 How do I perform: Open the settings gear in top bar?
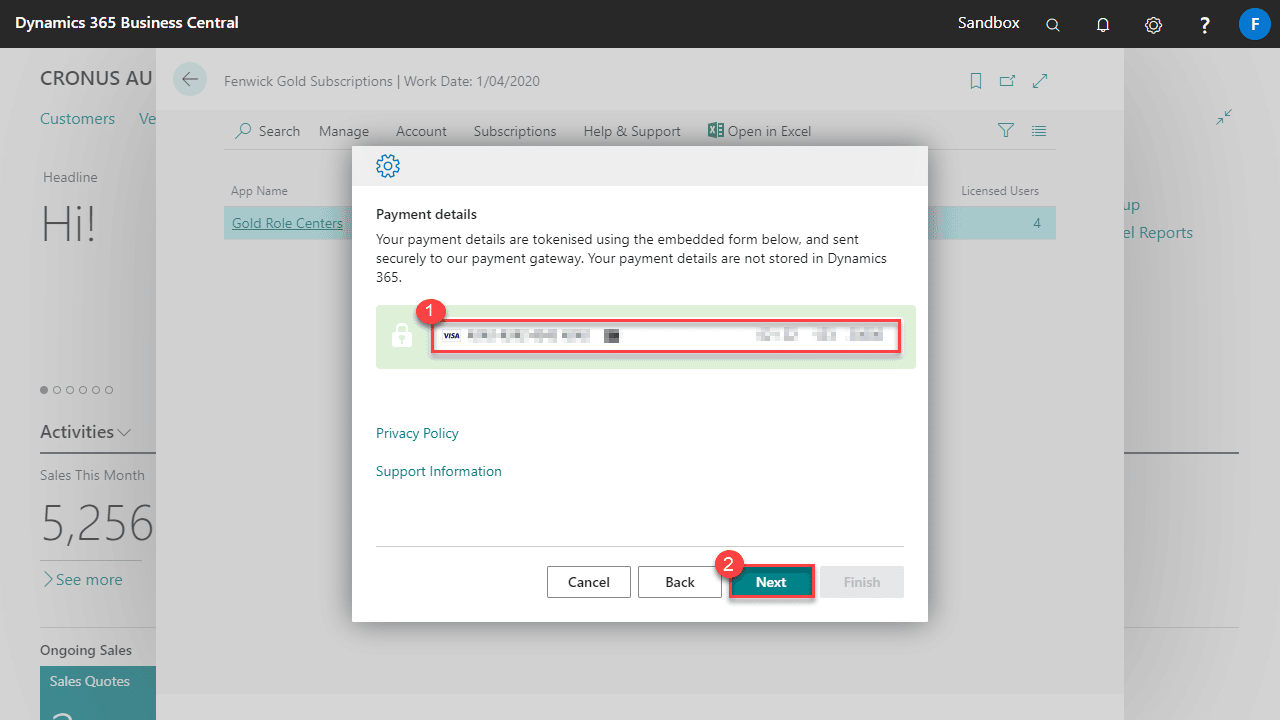coord(1153,25)
